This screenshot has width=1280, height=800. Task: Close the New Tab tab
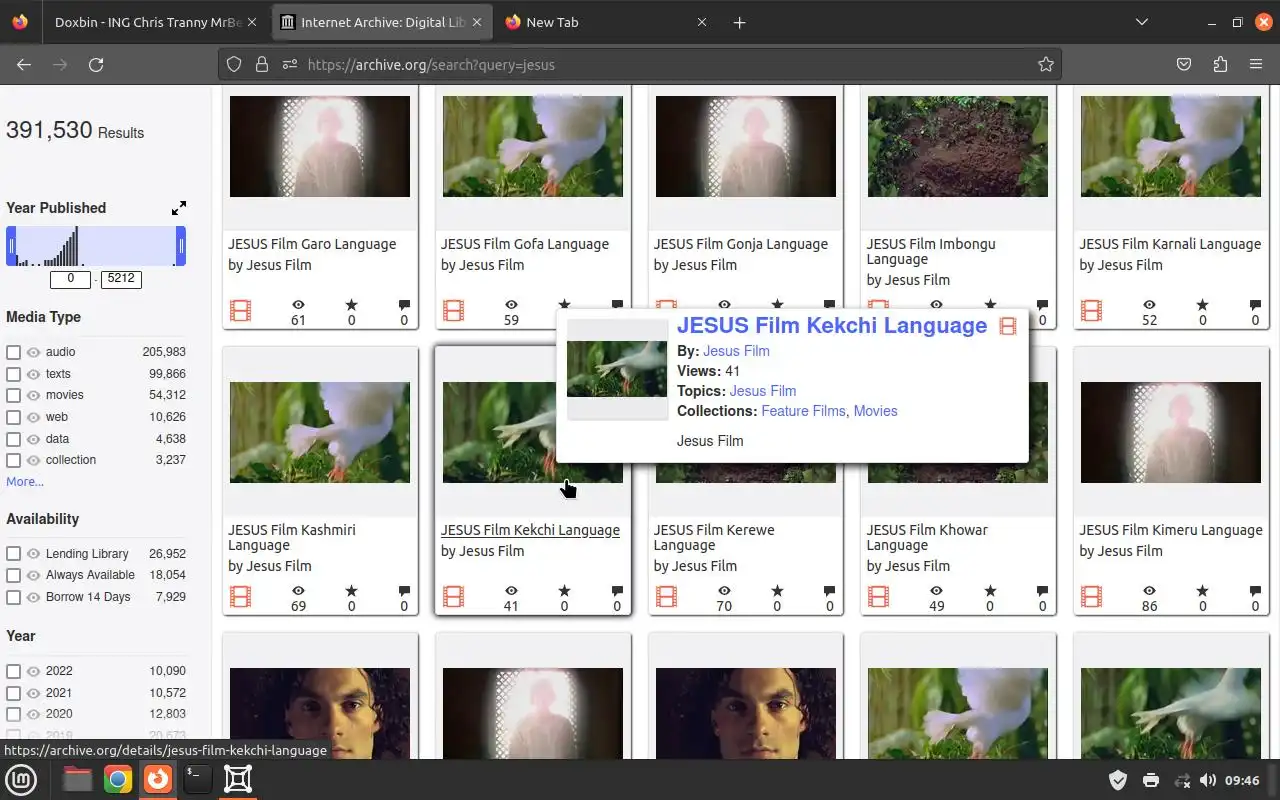point(701,22)
